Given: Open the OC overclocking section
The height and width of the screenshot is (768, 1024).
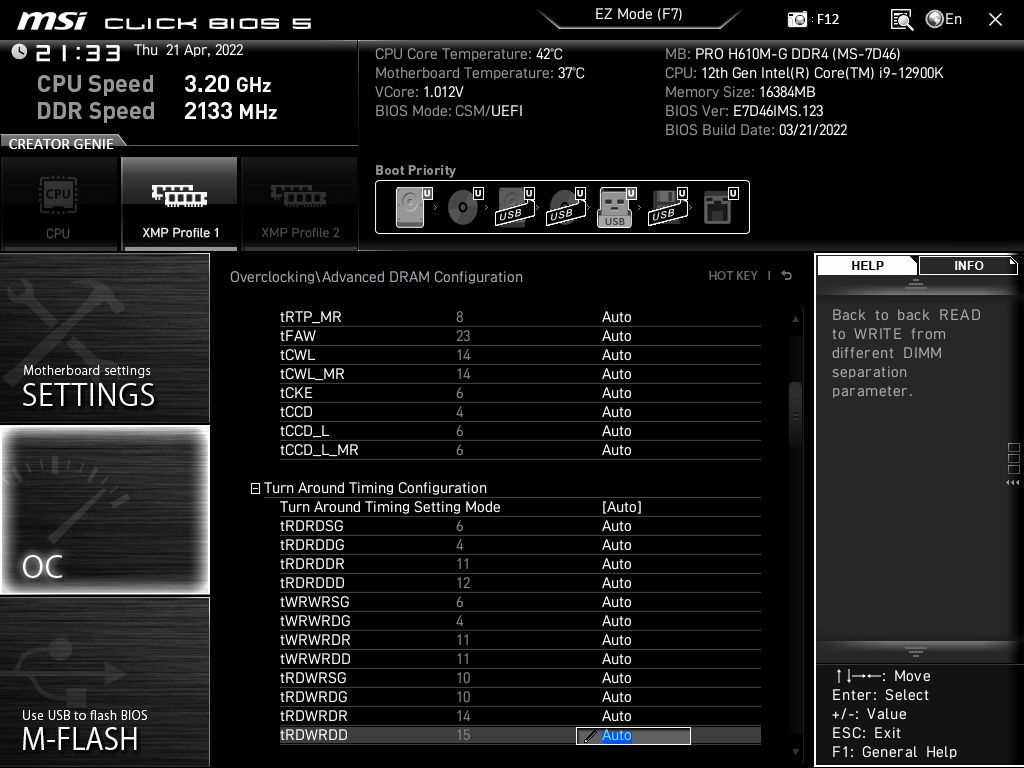Looking at the screenshot, I should coord(105,510).
